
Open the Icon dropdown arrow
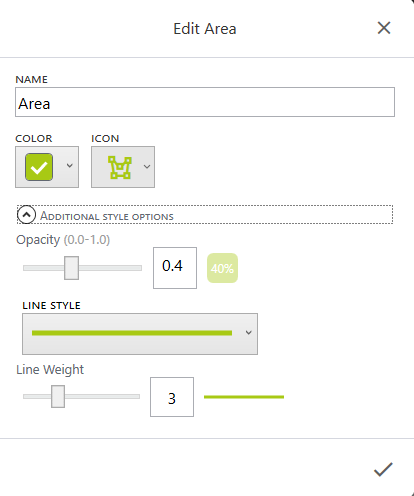(x=147, y=166)
